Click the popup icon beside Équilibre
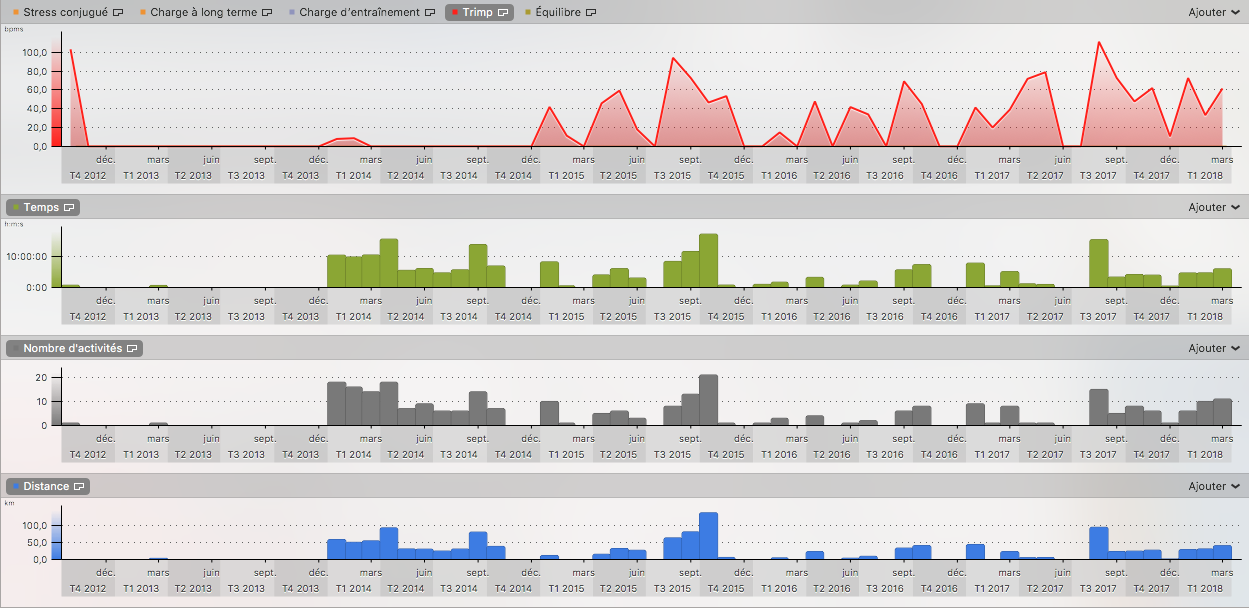The width and height of the screenshot is (1249, 608). click(x=591, y=13)
